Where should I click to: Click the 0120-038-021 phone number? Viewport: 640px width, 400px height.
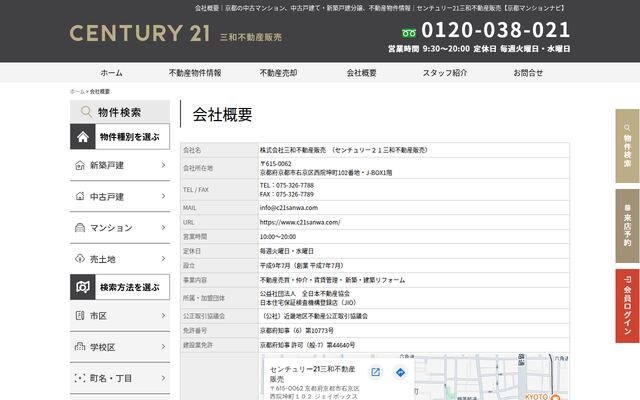496,30
